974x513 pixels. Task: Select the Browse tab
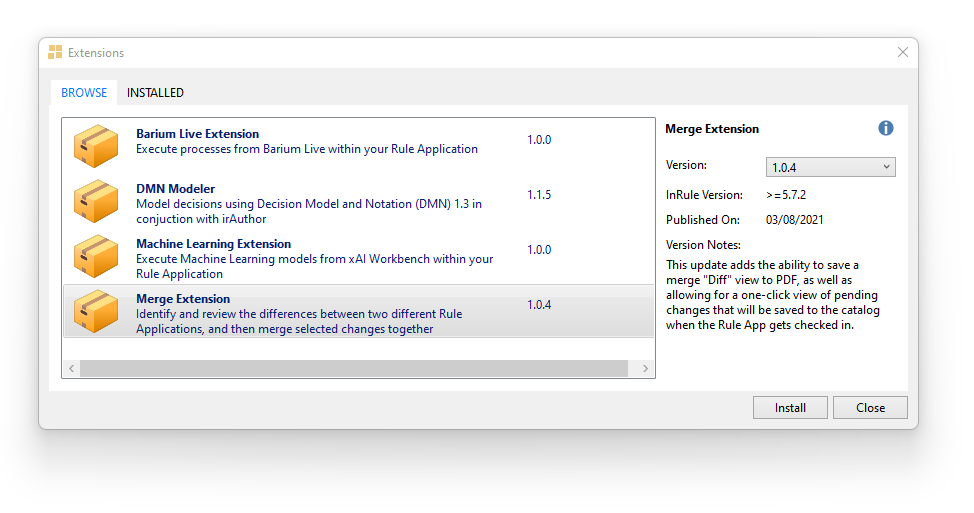(x=84, y=93)
